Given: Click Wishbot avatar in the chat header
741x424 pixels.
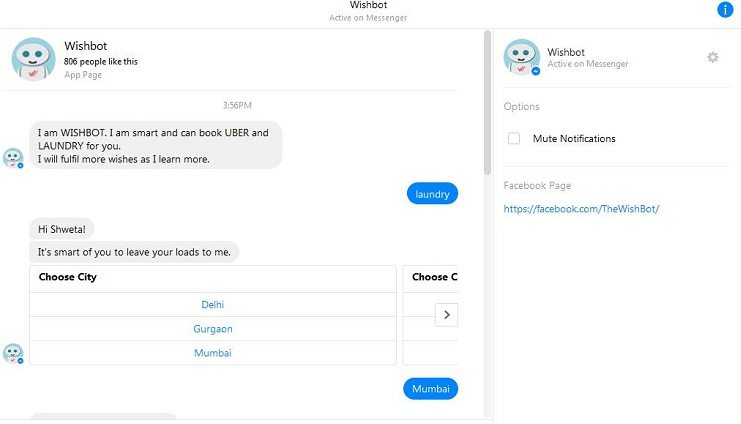Looking at the screenshot, I should pyautogui.click(x=33, y=59).
